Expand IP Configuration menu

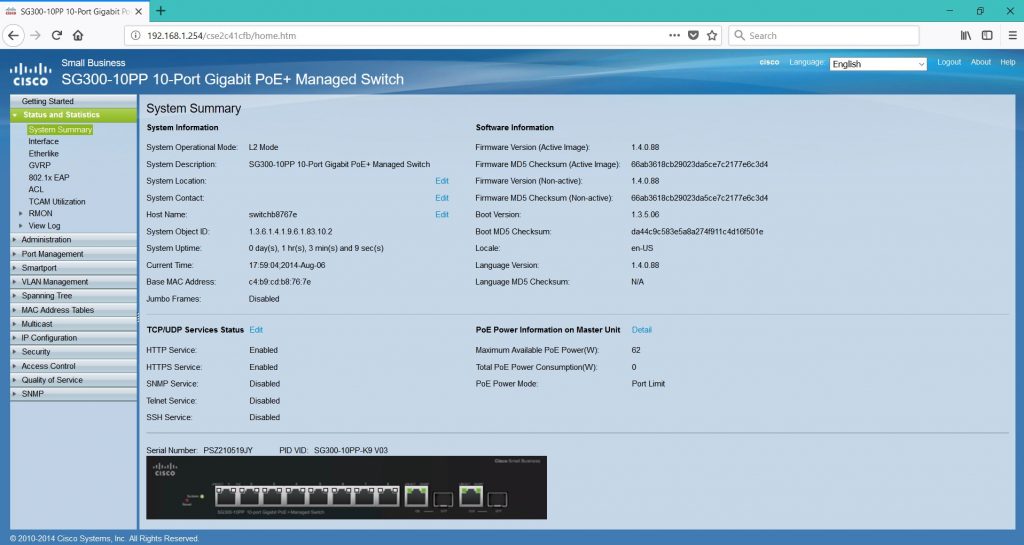(73, 337)
